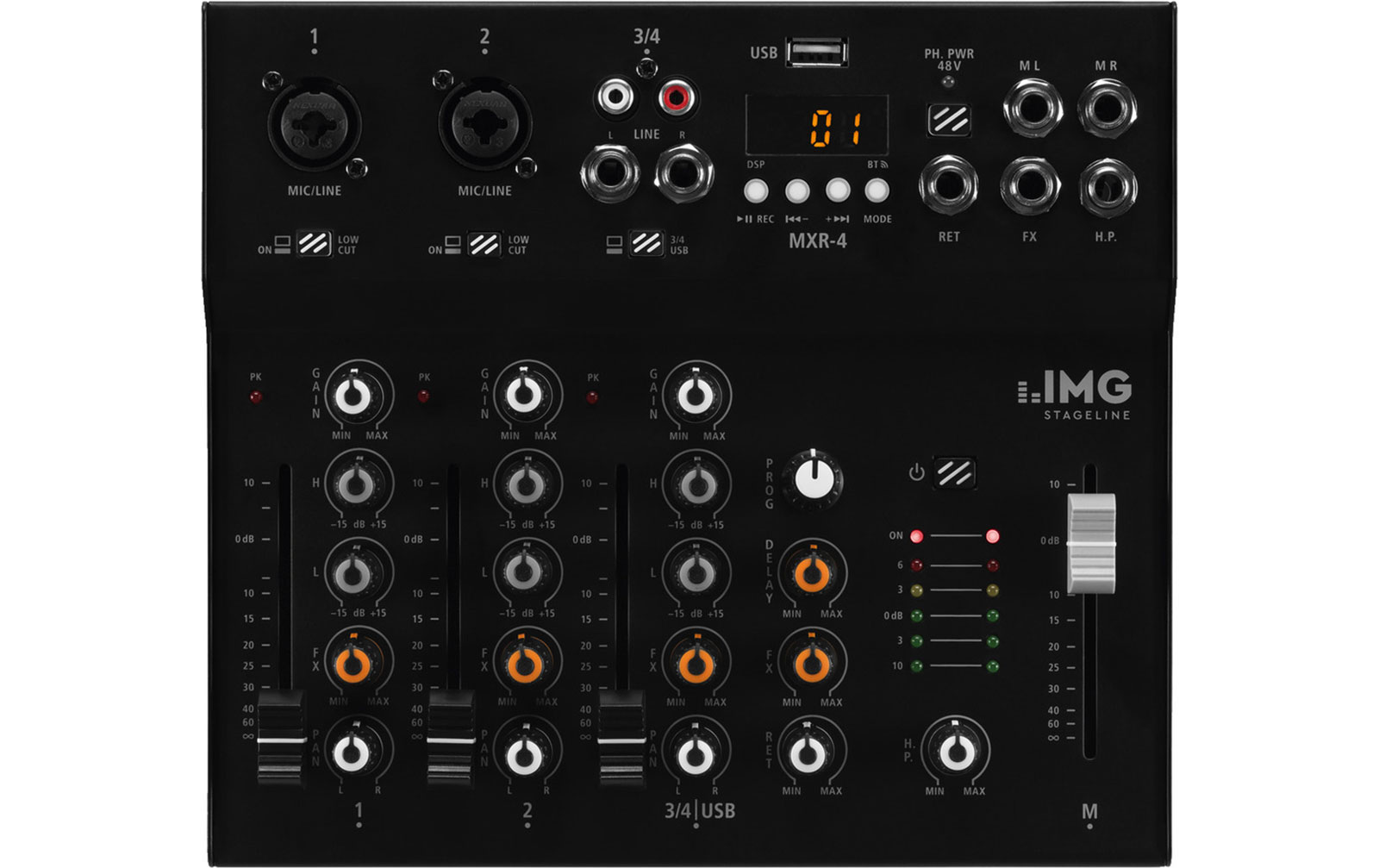The image size is (1379, 868).
Task: Click channel 3/4 PK peak LED
Action: (592, 397)
